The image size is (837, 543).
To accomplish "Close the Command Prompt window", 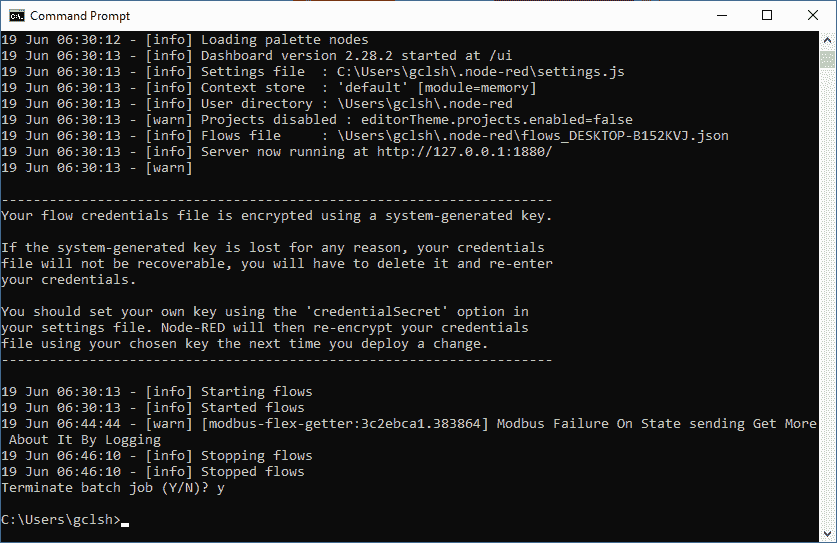I will 812,15.
